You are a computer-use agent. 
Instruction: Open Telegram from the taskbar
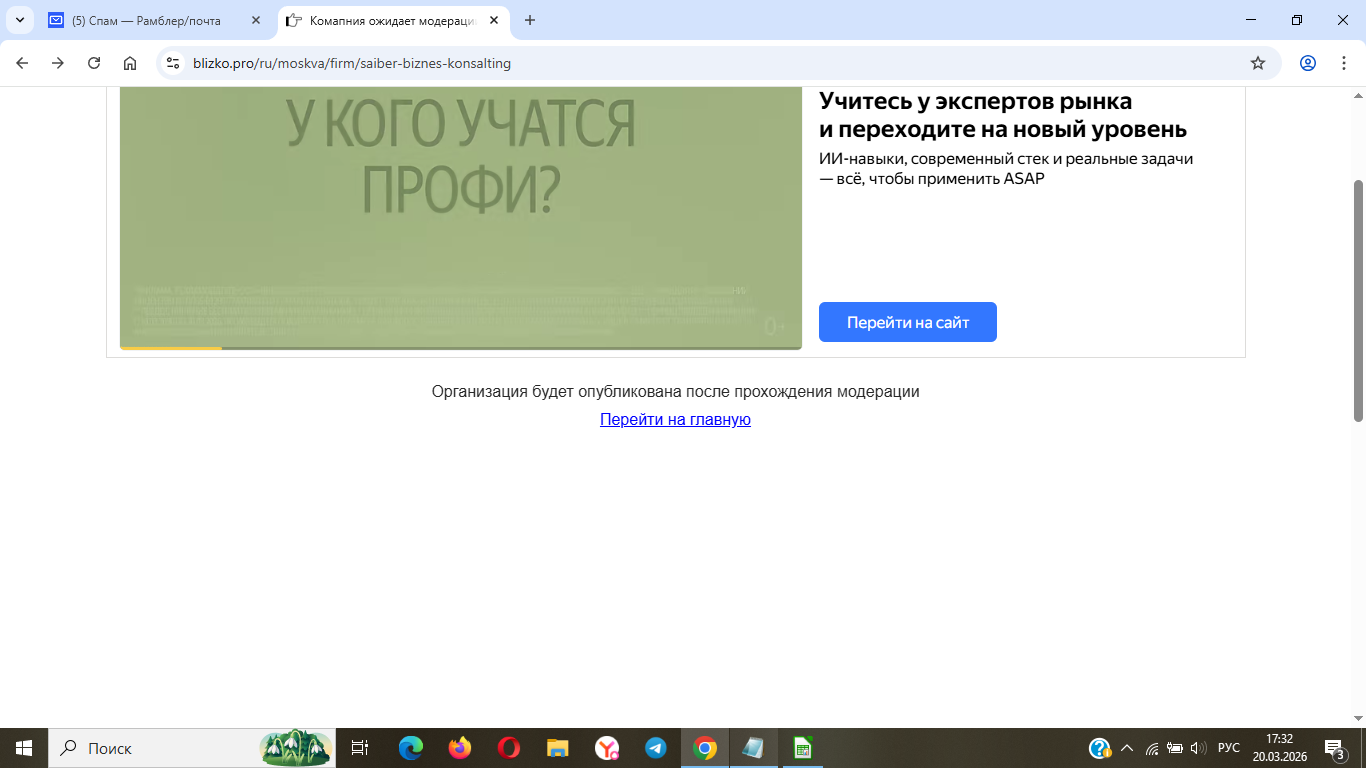656,748
